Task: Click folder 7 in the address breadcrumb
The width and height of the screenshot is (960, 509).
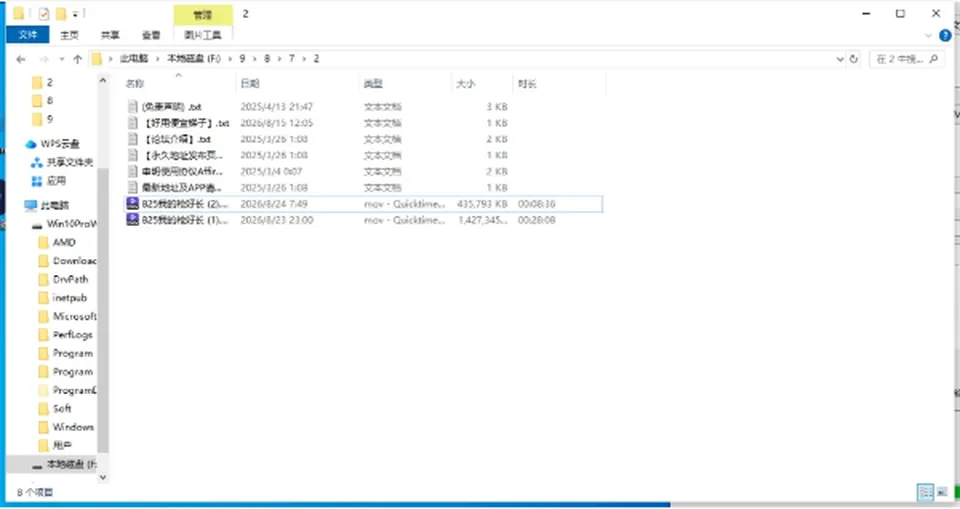Action: point(291,59)
